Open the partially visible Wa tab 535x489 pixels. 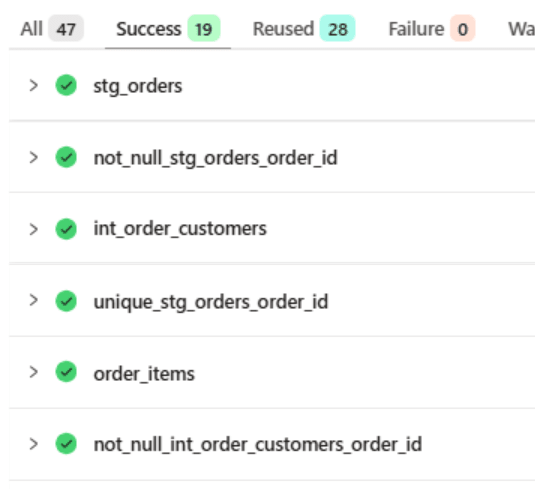point(521,29)
